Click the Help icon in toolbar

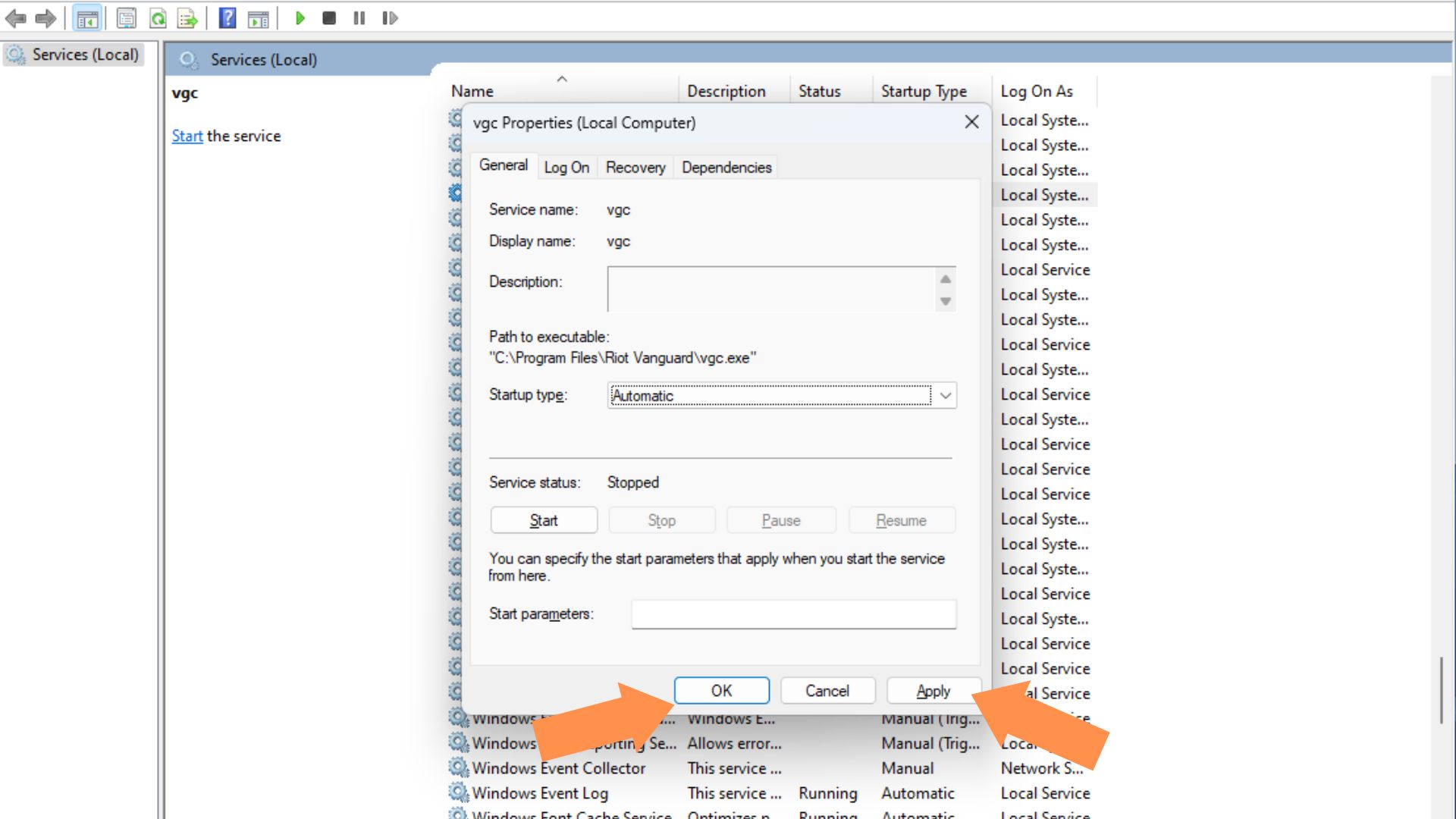[x=225, y=18]
